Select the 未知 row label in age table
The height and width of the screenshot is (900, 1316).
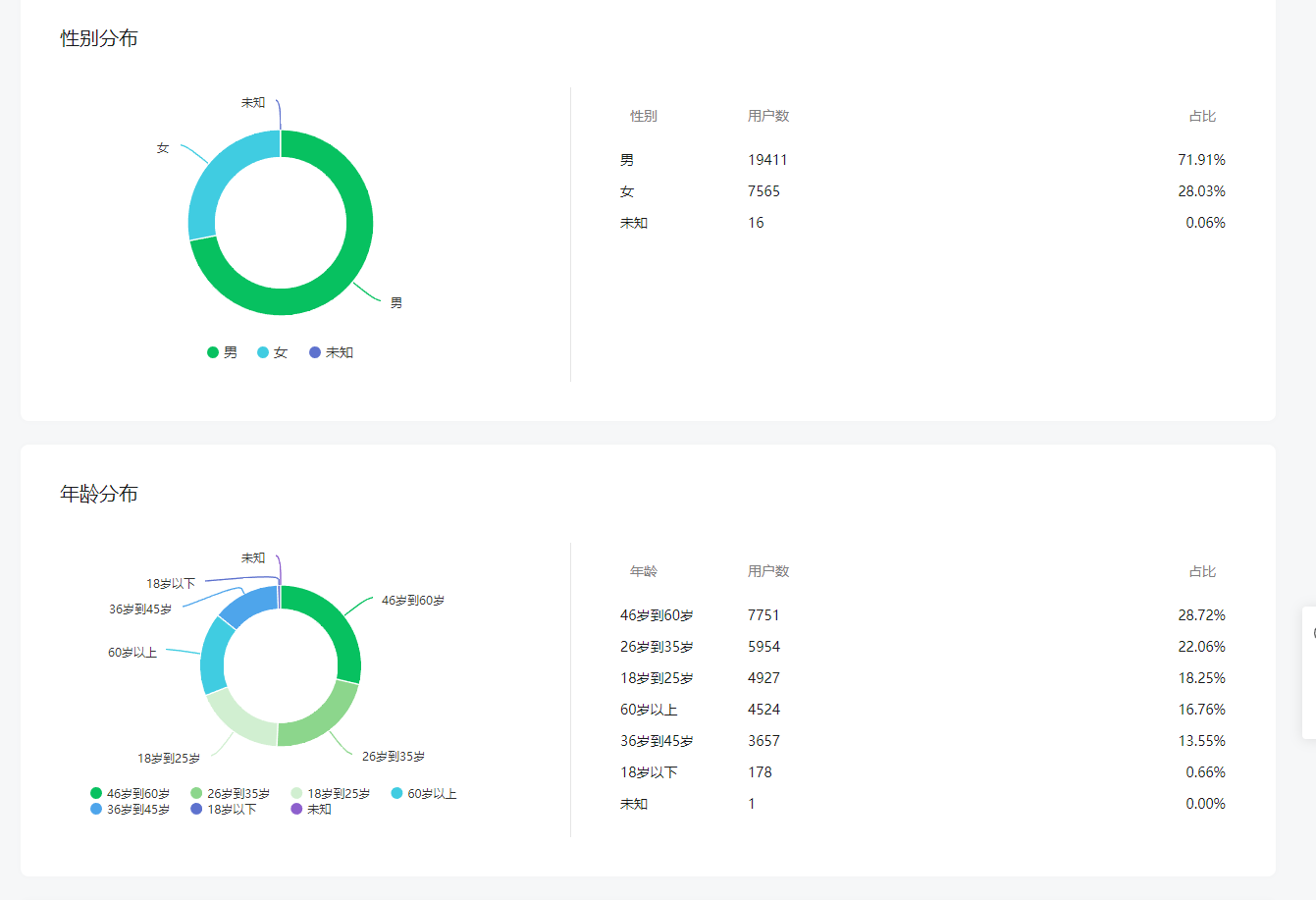coord(634,804)
